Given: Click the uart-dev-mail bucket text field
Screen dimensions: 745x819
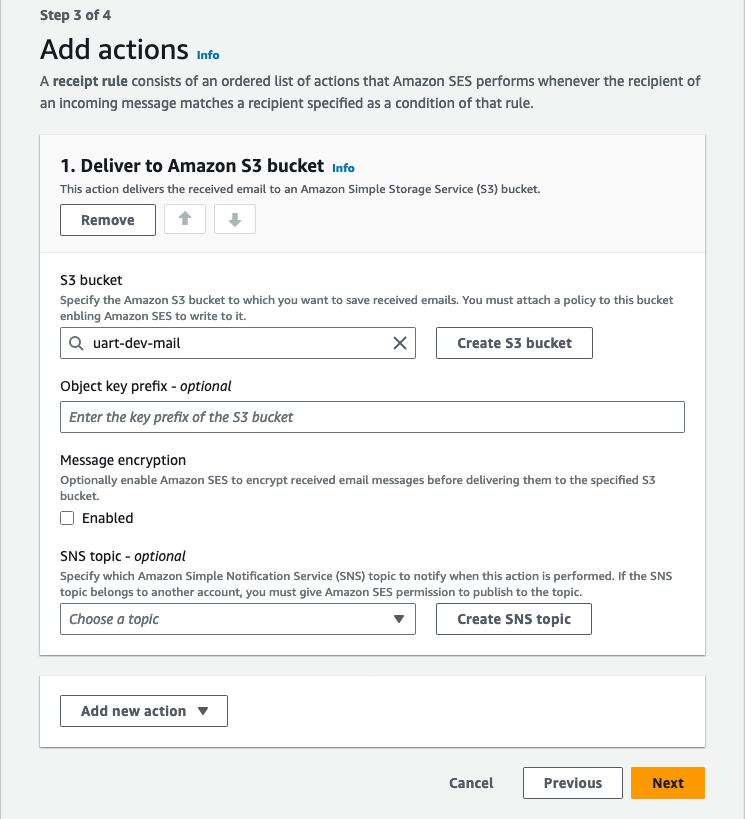Looking at the screenshot, I should 230,343.
